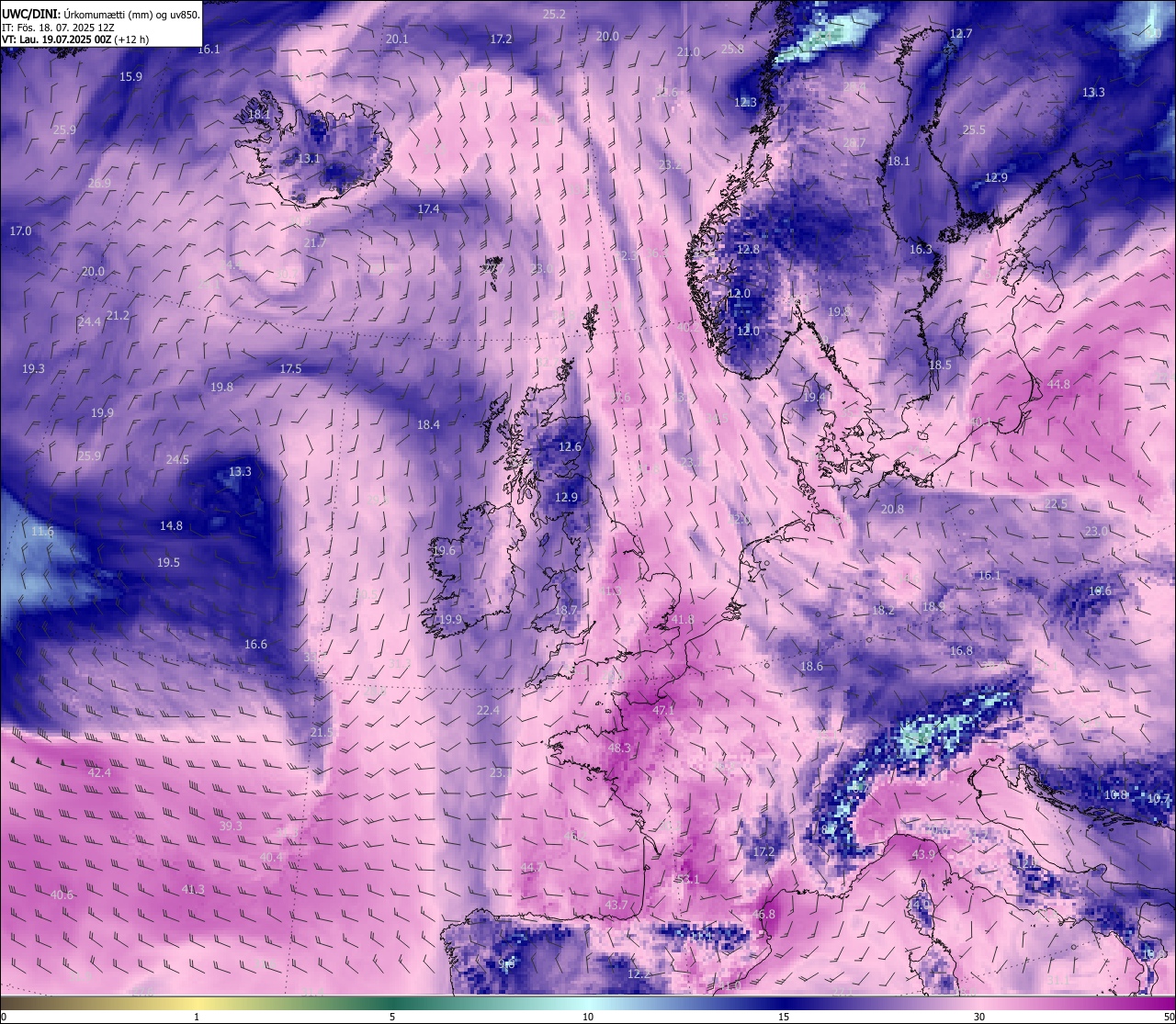Click the 19.5 value label
The width and height of the screenshot is (1176, 1024).
coord(168,563)
